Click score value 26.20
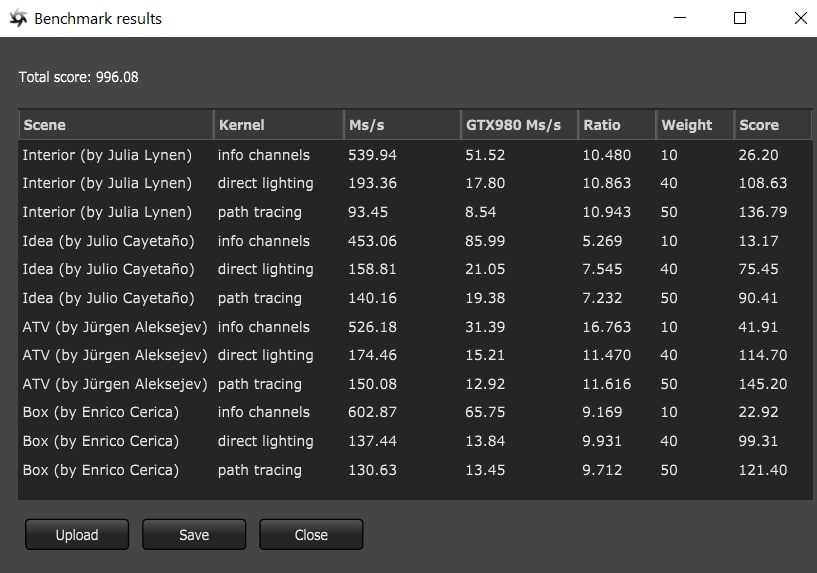 pos(758,155)
